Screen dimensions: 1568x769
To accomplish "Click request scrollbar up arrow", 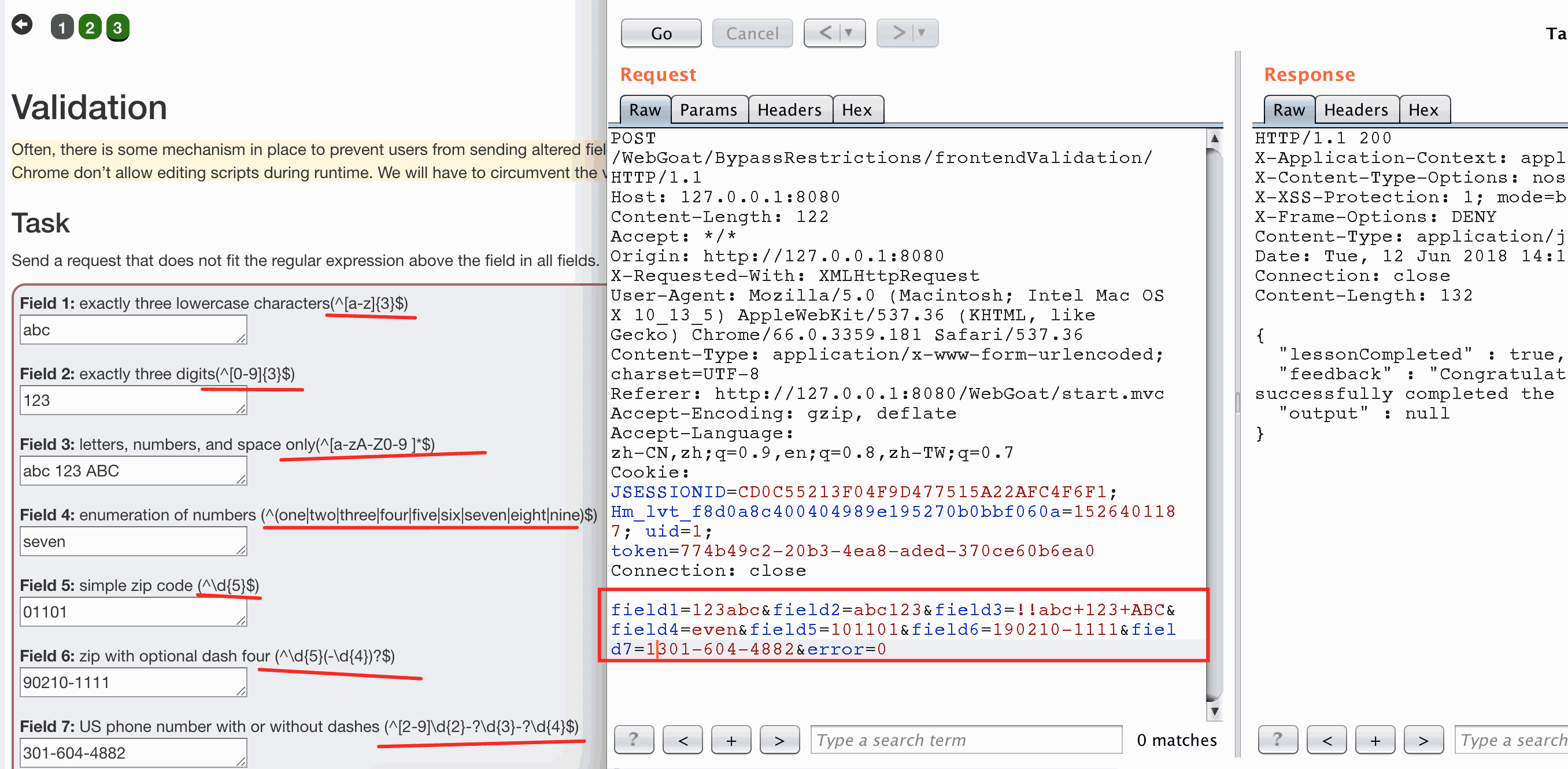I will (x=1214, y=138).
